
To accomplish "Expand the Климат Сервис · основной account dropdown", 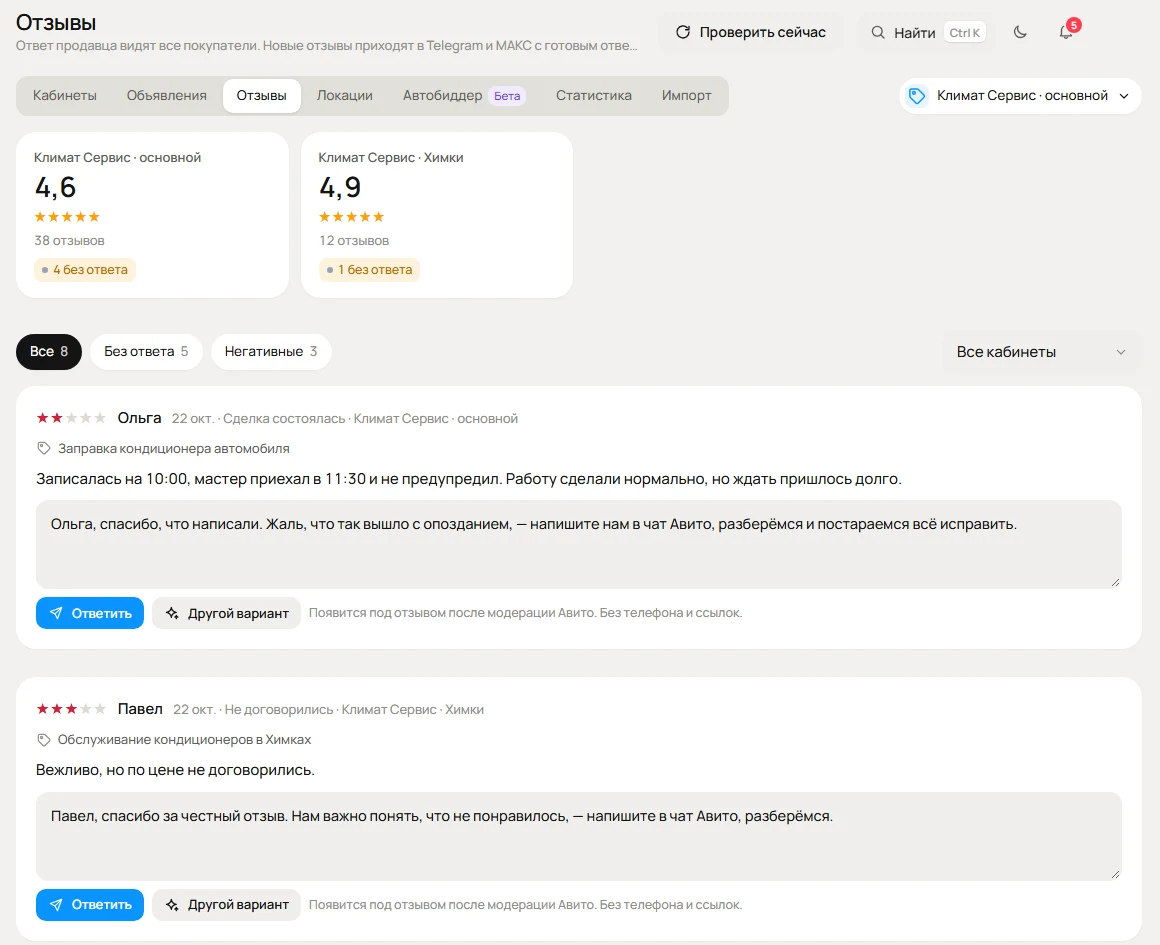I will 1020,95.
